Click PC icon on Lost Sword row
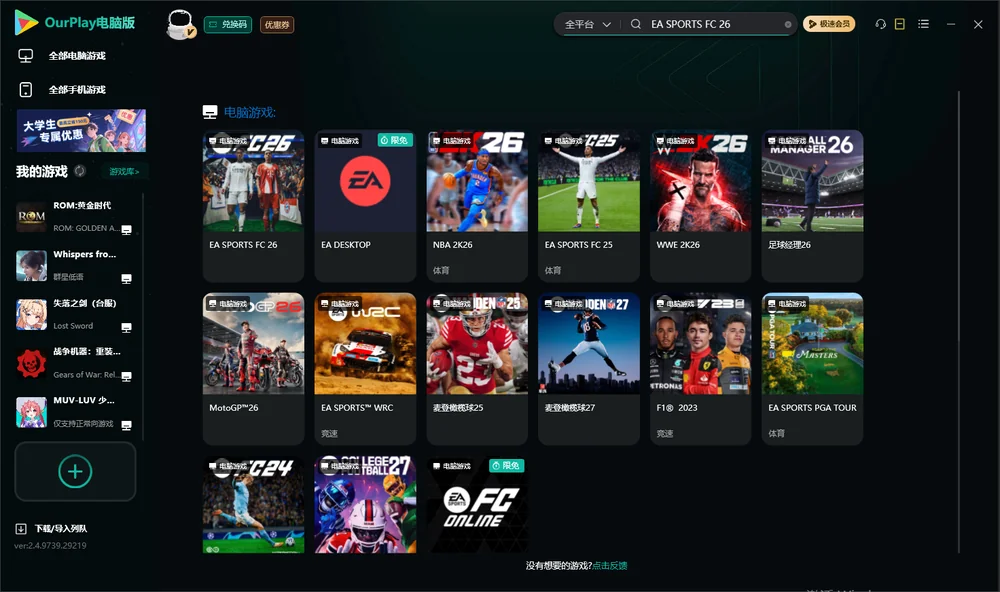 126,327
